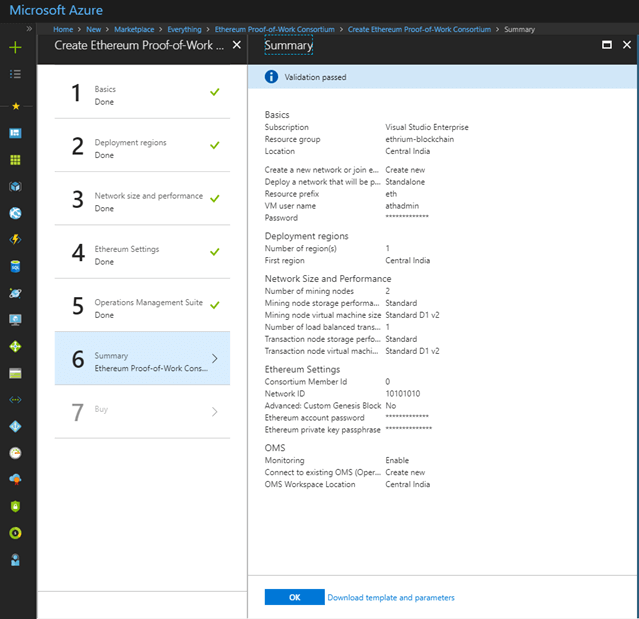Navigate to Marketplace in the breadcrumb
The width and height of the screenshot is (639, 619).
(x=134, y=30)
